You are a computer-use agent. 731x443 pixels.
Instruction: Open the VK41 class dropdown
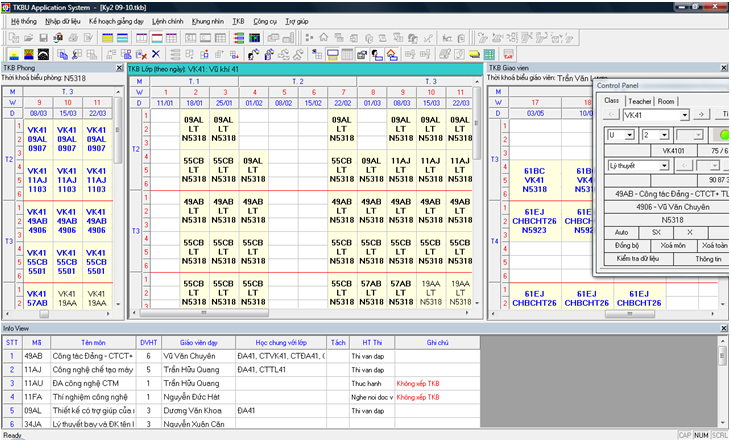pyautogui.click(x=687, y=115)
